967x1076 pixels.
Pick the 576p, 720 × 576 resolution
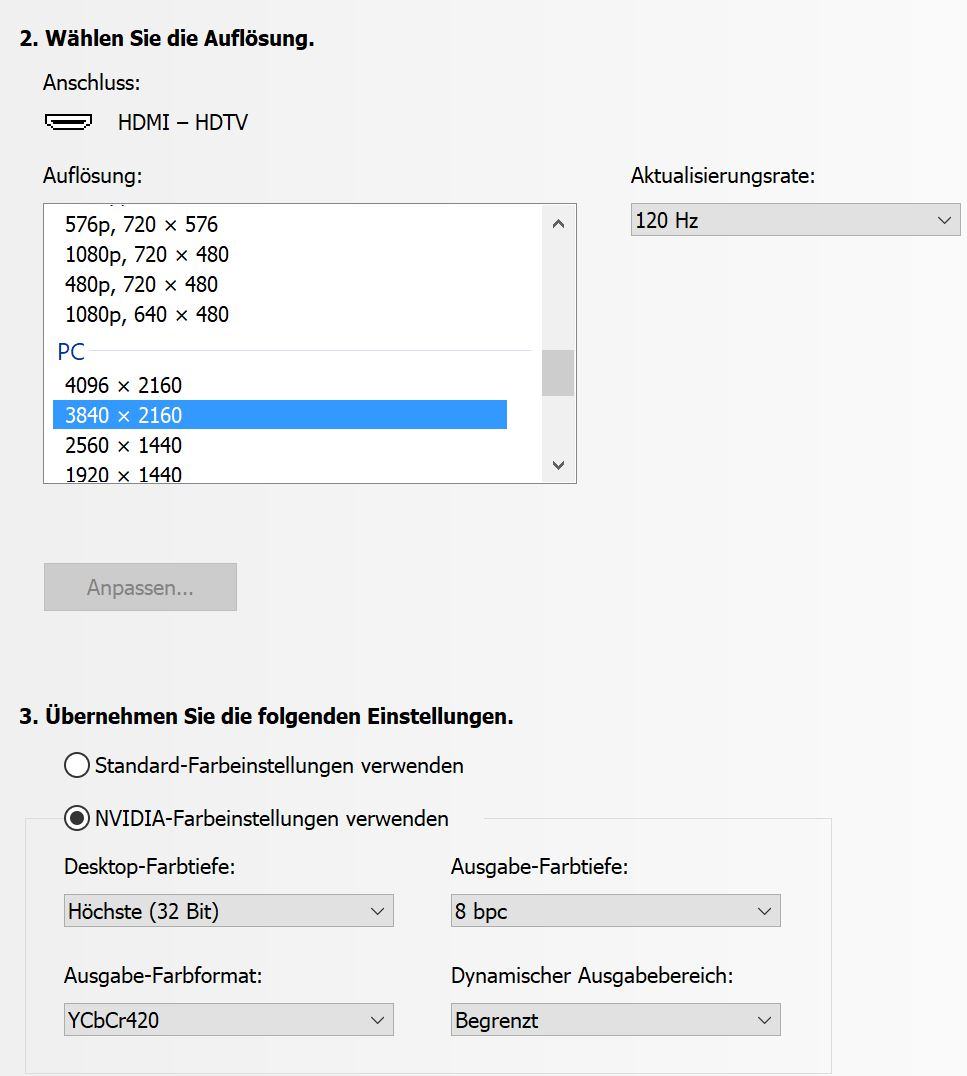[x=280, y=224]
